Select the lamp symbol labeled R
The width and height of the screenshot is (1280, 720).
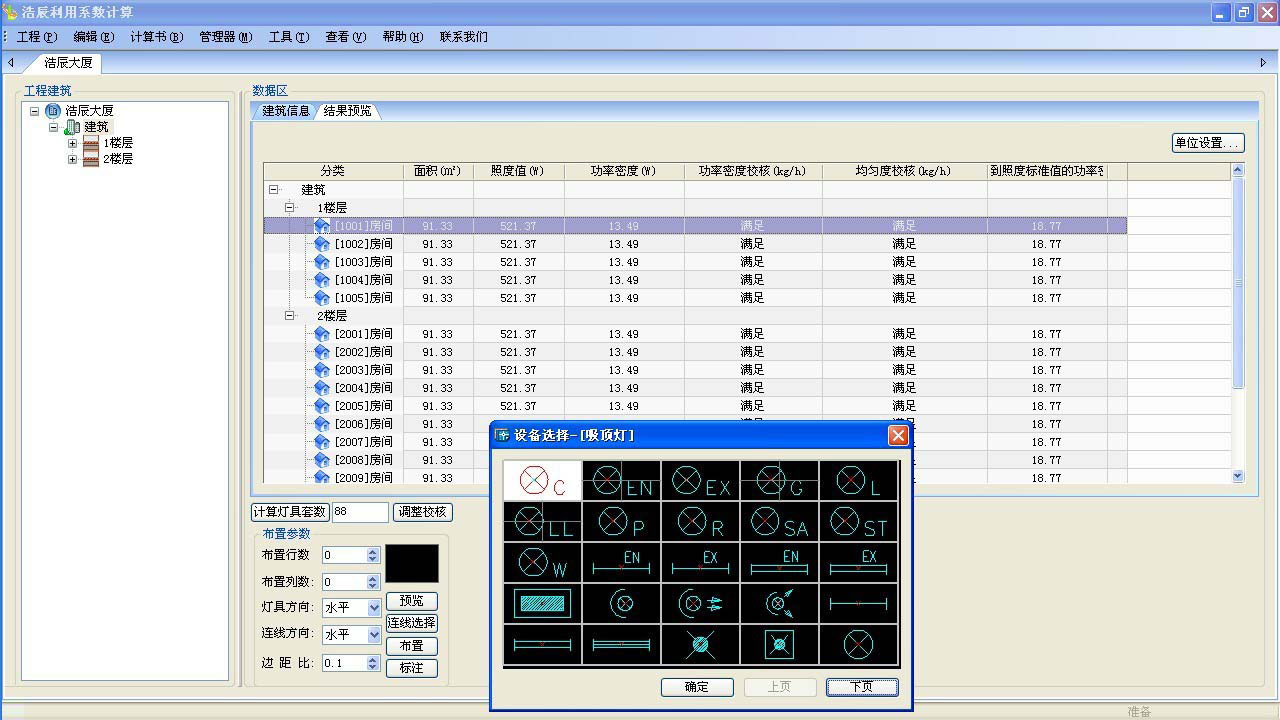tap(700, 522)
